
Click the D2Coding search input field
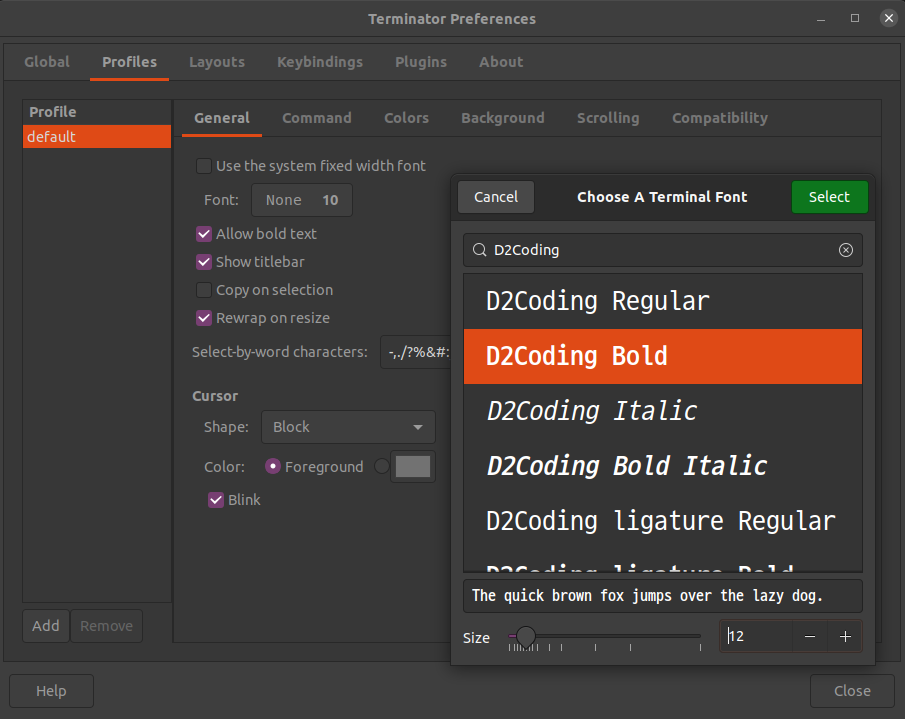click(663, 250)
